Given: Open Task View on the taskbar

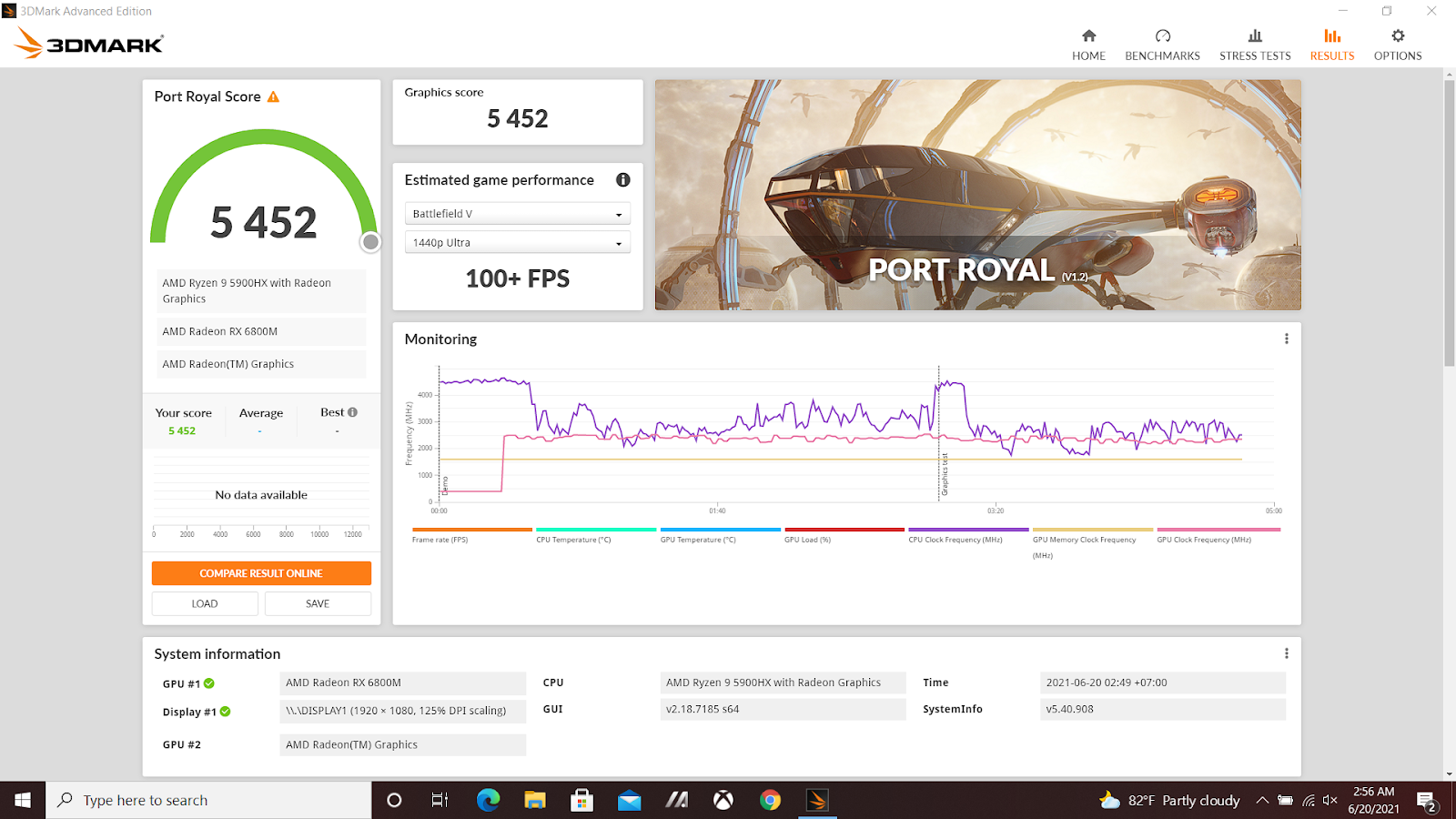Looking at the screenshot, I should tap(440, 800).
